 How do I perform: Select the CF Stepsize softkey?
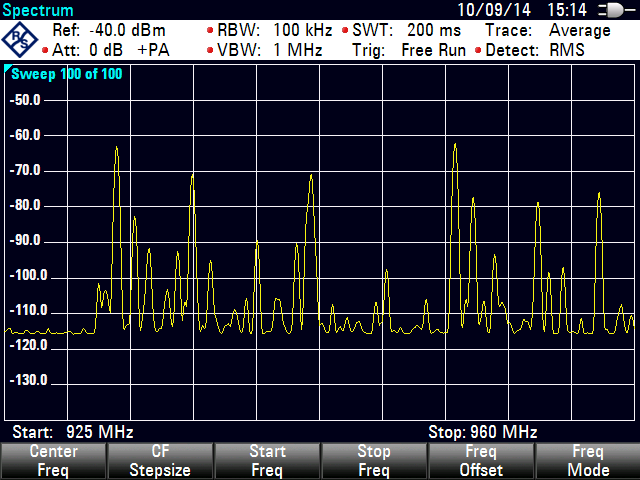point(160,461)
